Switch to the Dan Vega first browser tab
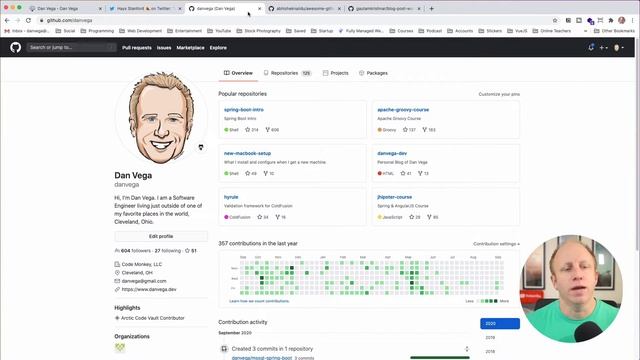The width and height of the screenshot is (640, 360). [65, 8]
